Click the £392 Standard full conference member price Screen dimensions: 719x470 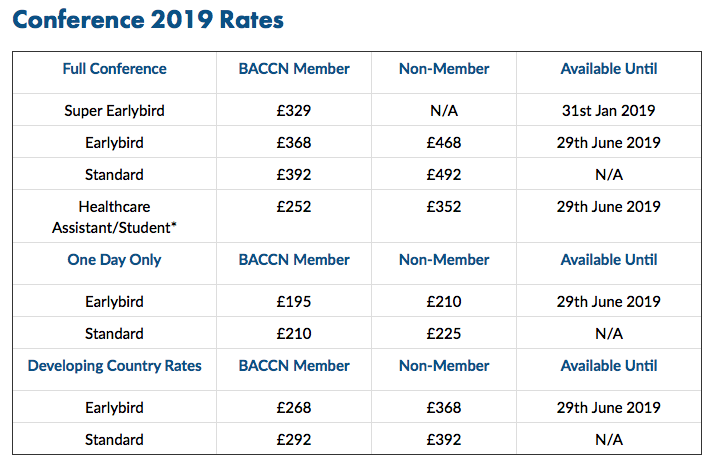coord(294,174)
